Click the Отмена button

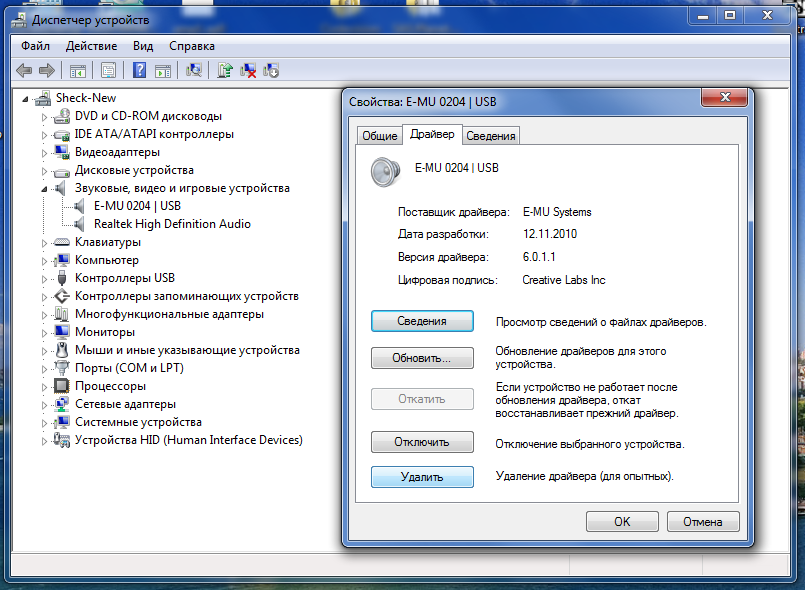point(703,522)
